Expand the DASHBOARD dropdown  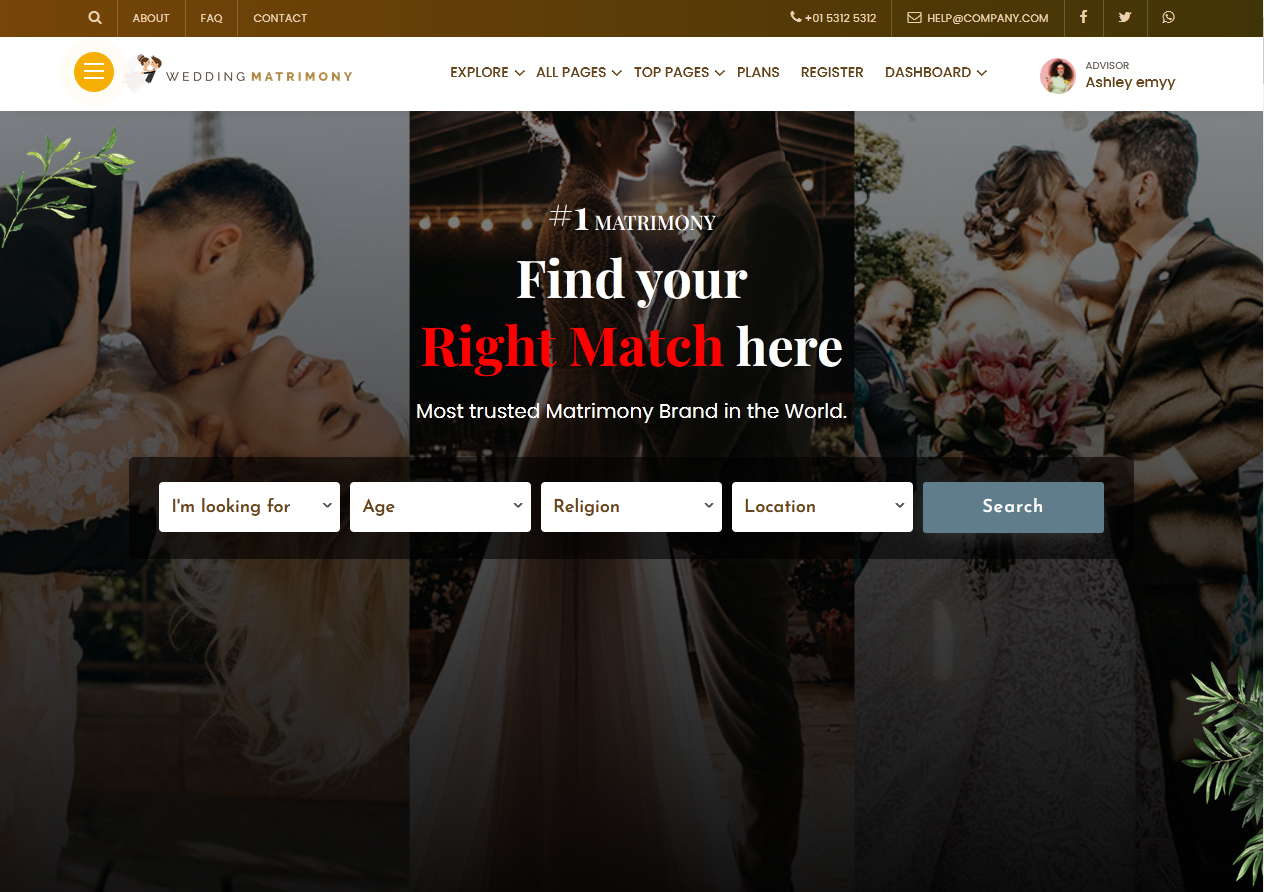(x=928, y=72)
